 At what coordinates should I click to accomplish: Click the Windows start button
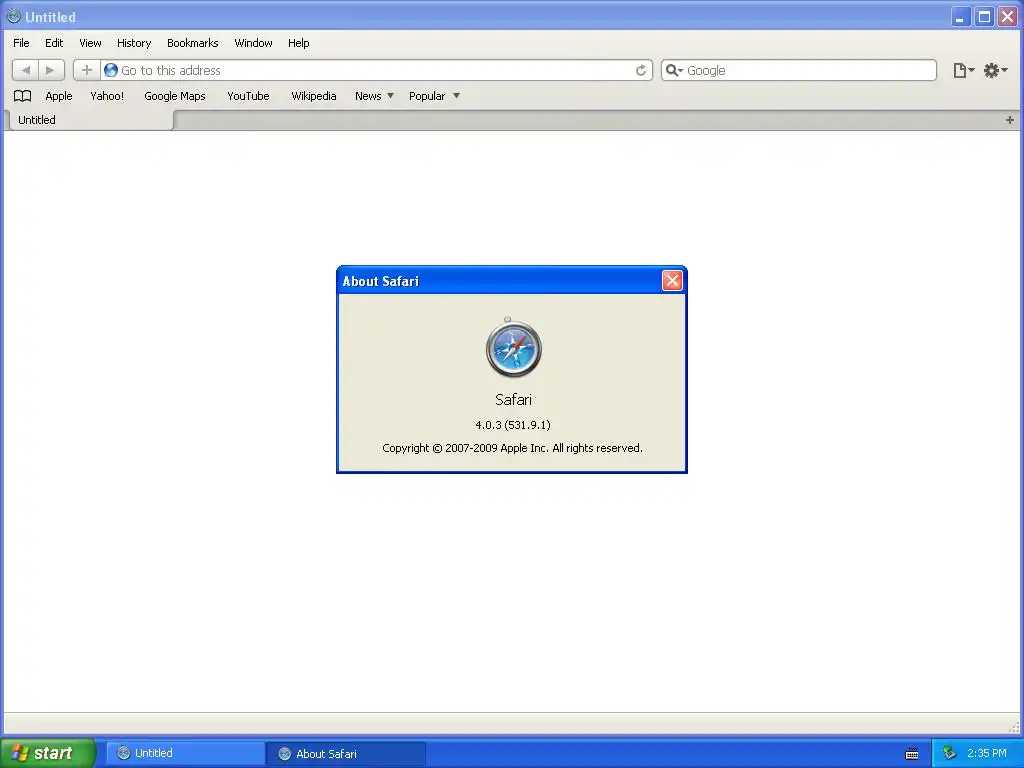(47, 753)
